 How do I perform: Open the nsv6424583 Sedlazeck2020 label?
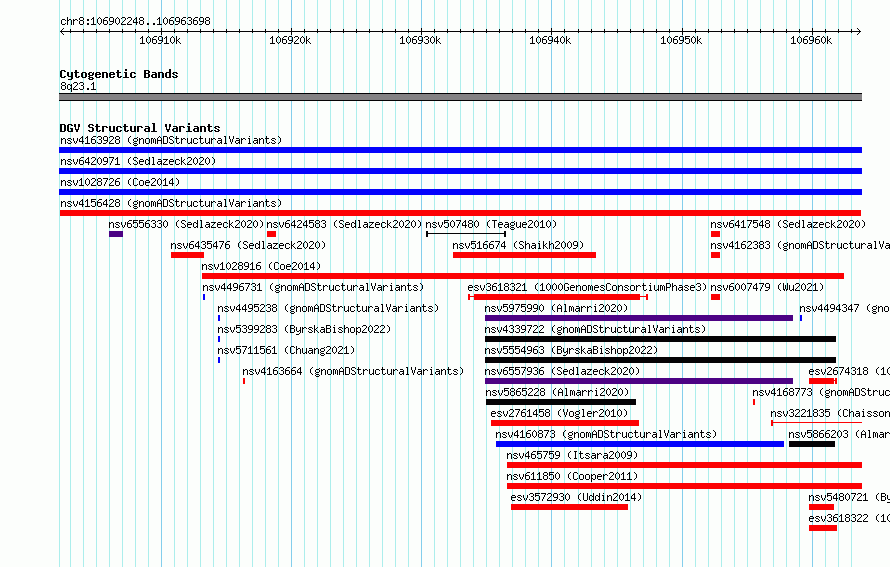click(x=345, y=224)
